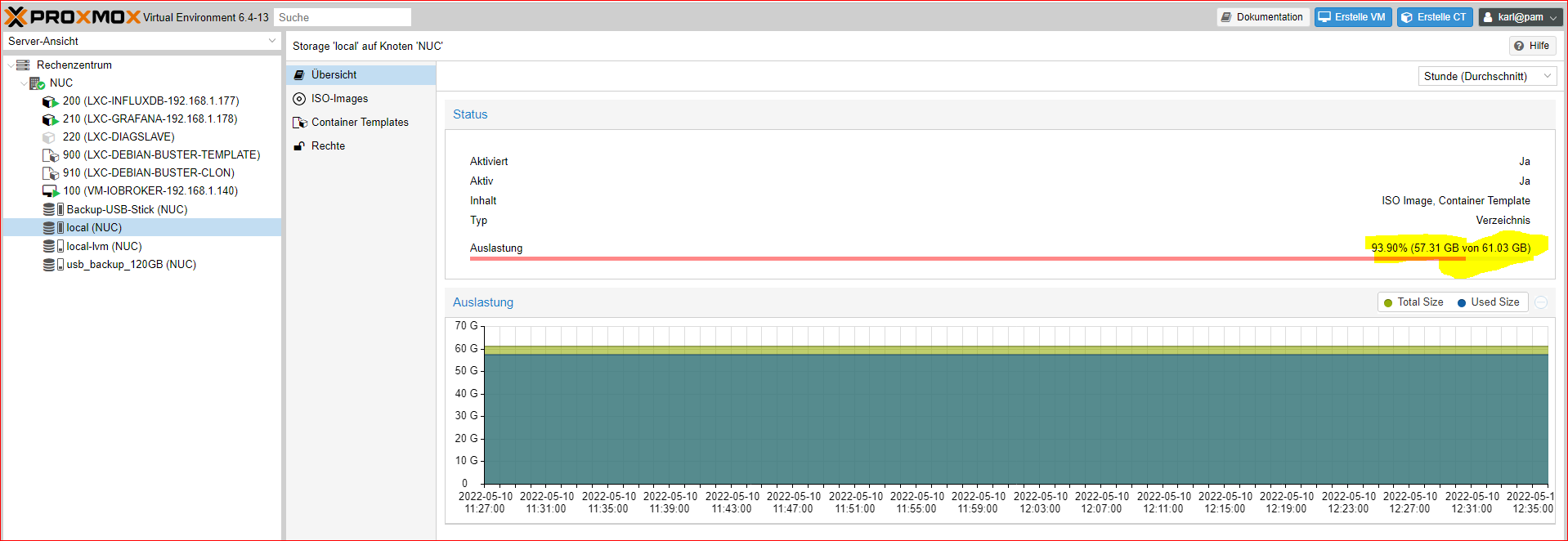The width and height of the screenshot is (1568, 541).
Task: Select stopped container 220 LXC-DIAGSLAVE icon
Action: (49, 137)
